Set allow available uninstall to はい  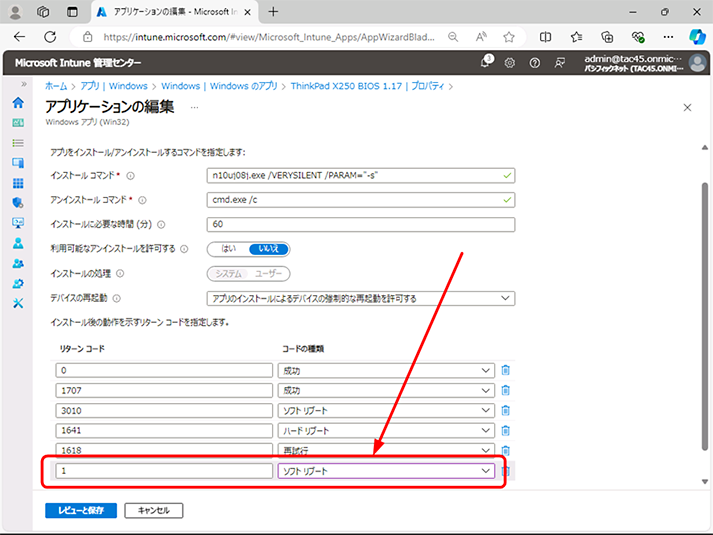228,249
